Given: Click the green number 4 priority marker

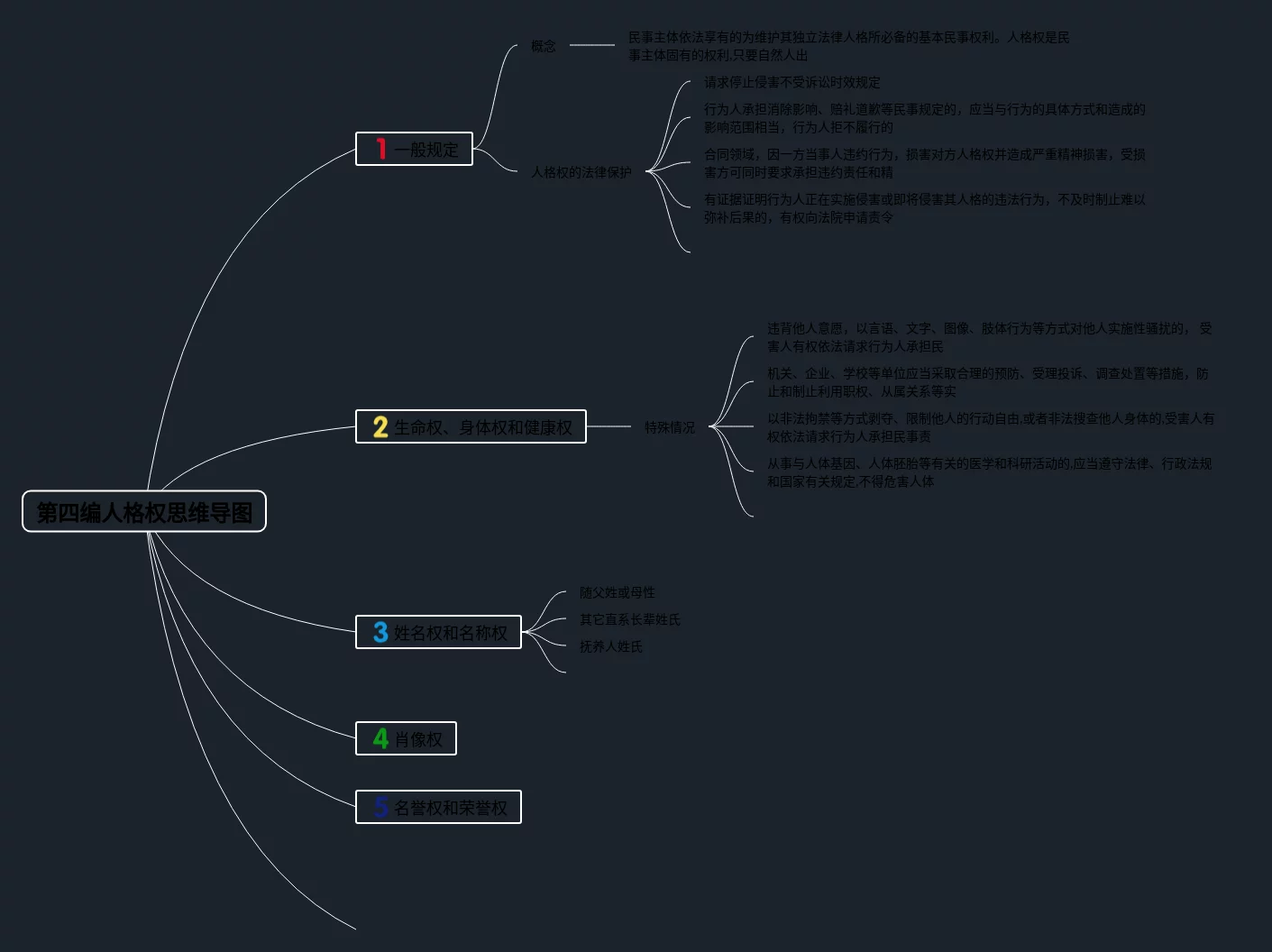Looking at the screenshot, I should [x=380, y=738].
